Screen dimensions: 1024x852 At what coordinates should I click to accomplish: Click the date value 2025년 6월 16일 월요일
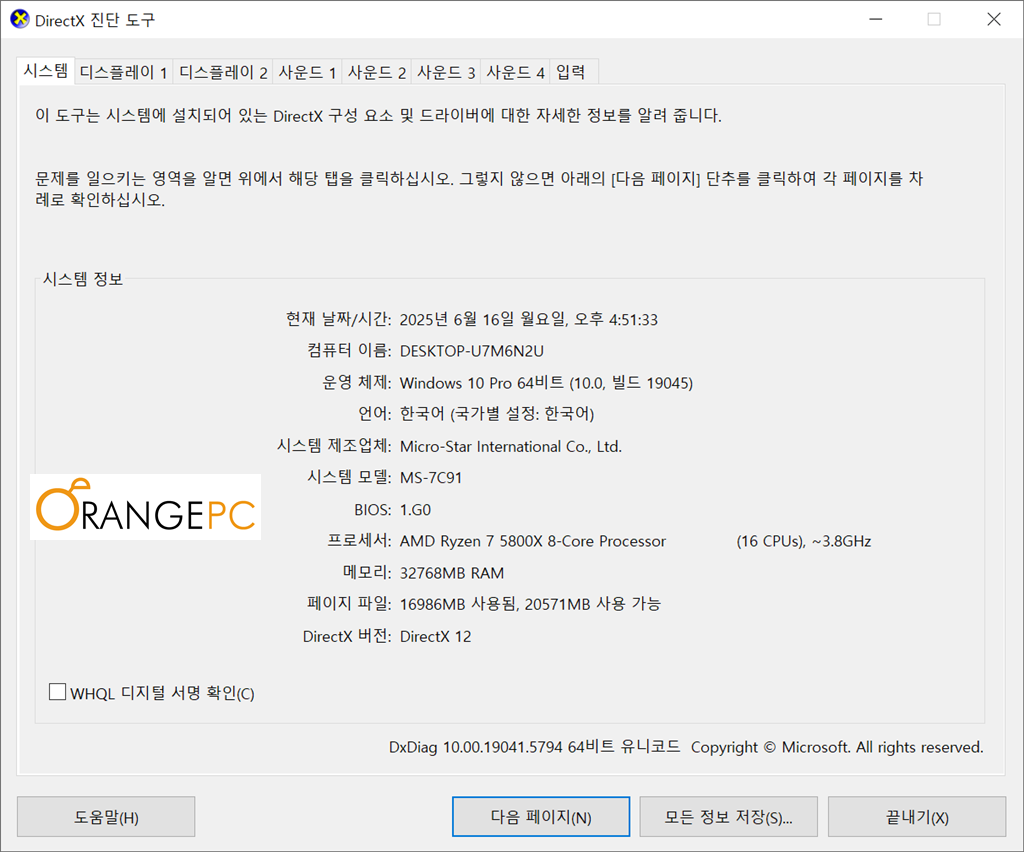pos(483,319)
